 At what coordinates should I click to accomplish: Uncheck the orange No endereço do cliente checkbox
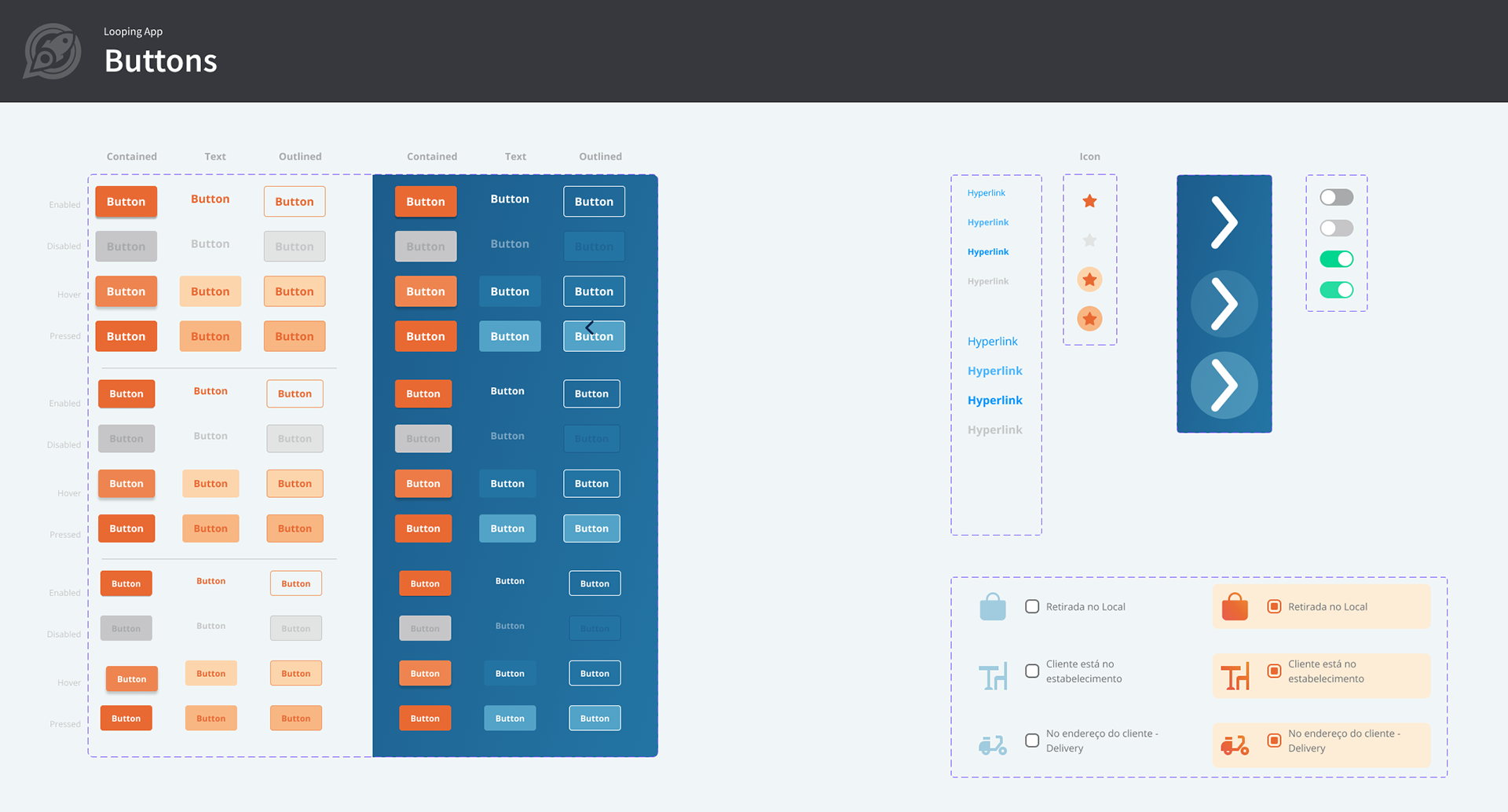pyautogui.click(x=1274, y=740)
